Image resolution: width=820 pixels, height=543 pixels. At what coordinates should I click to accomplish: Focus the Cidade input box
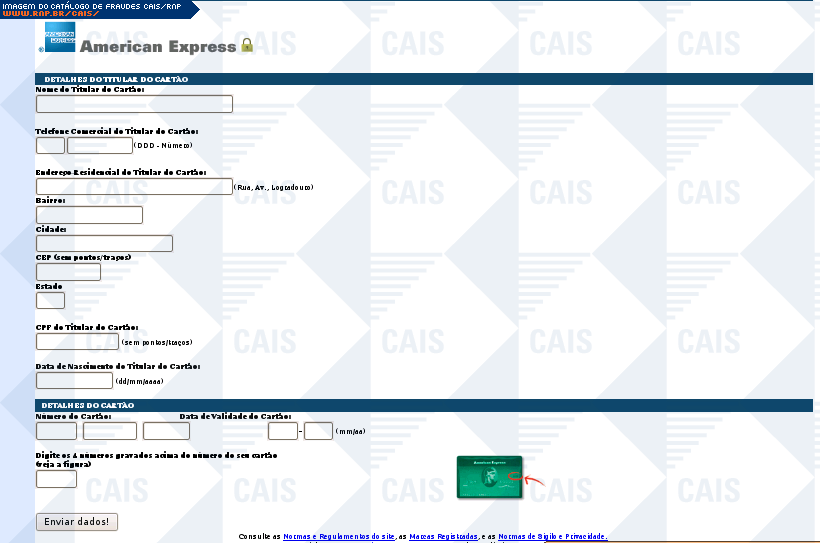pyautogui.click(x=104, y=243)
